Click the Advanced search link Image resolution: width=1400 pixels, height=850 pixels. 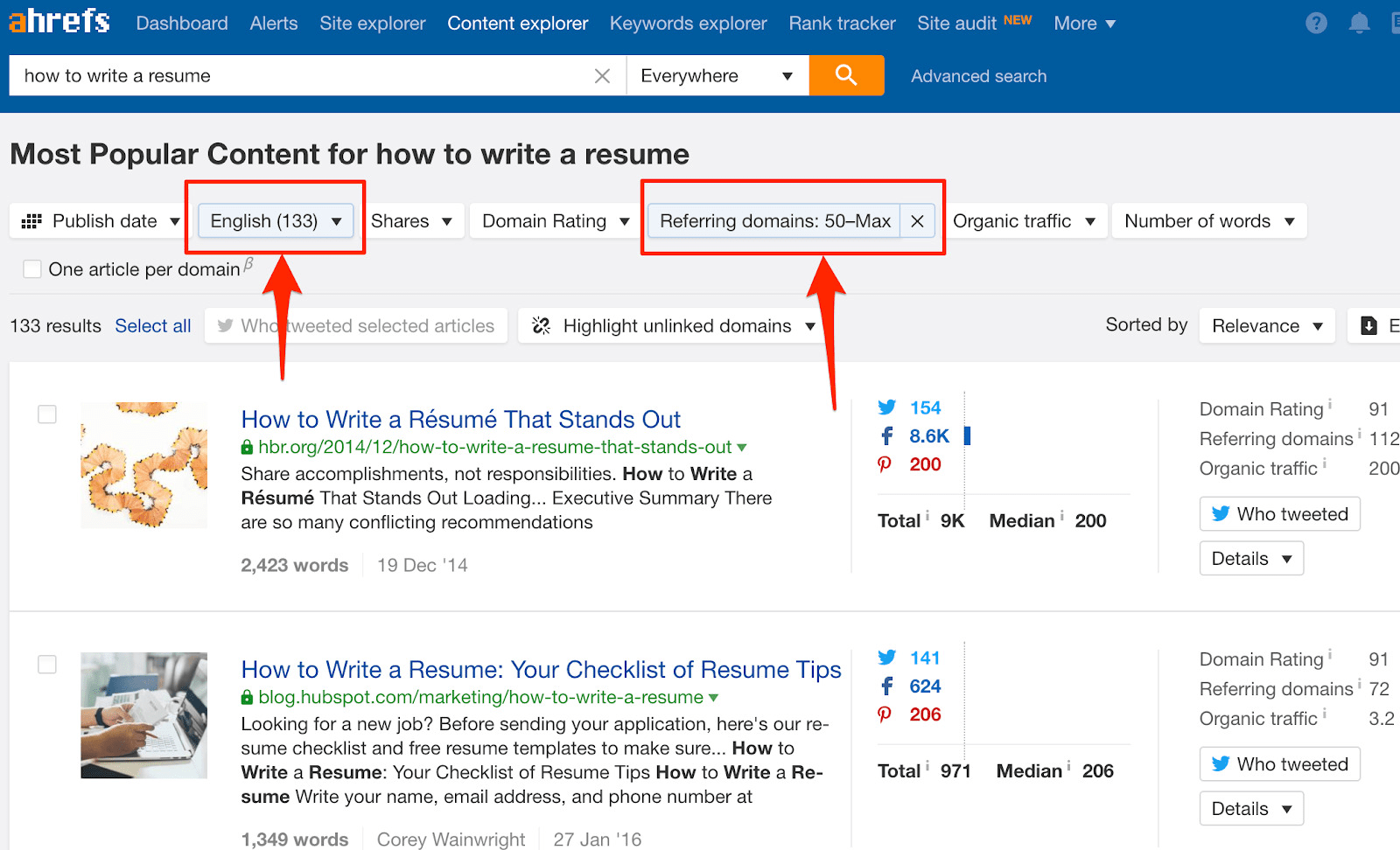pos(978,76)
